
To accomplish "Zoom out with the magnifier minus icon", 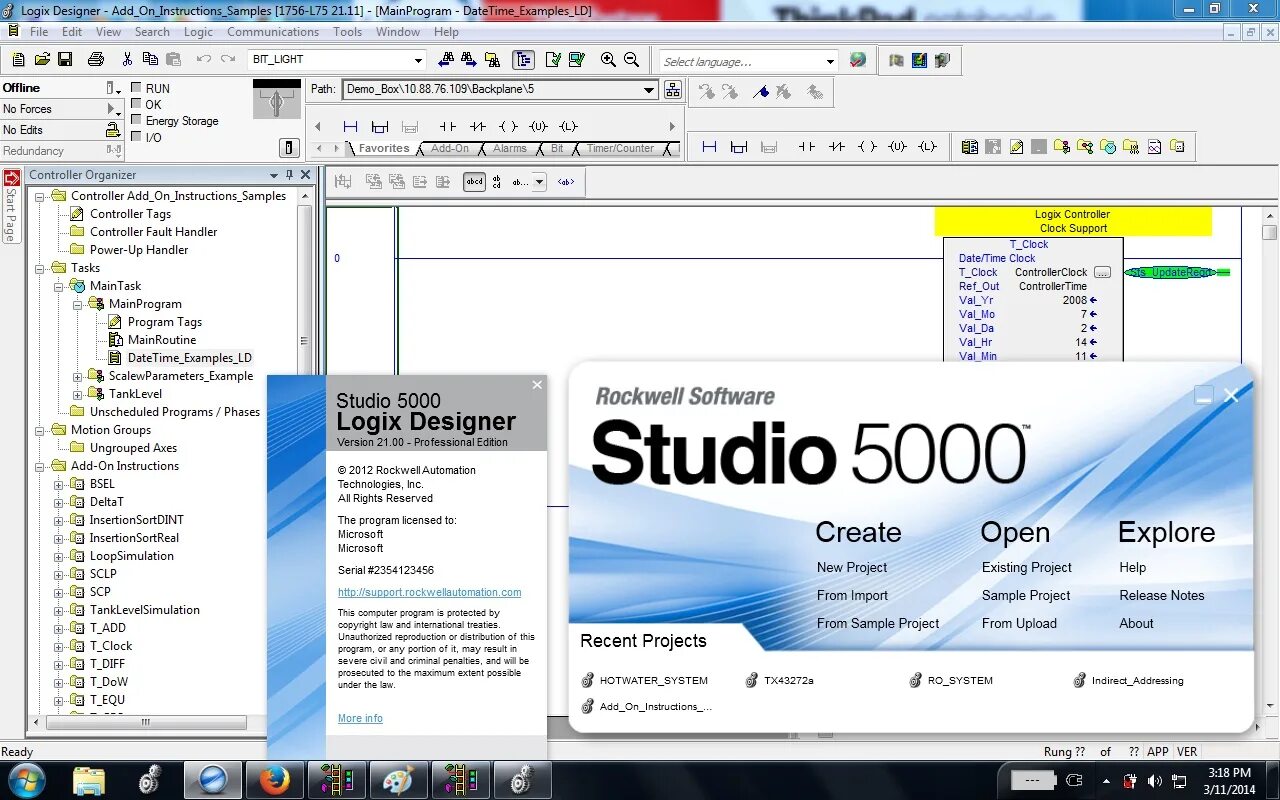I will click(632, 60).
